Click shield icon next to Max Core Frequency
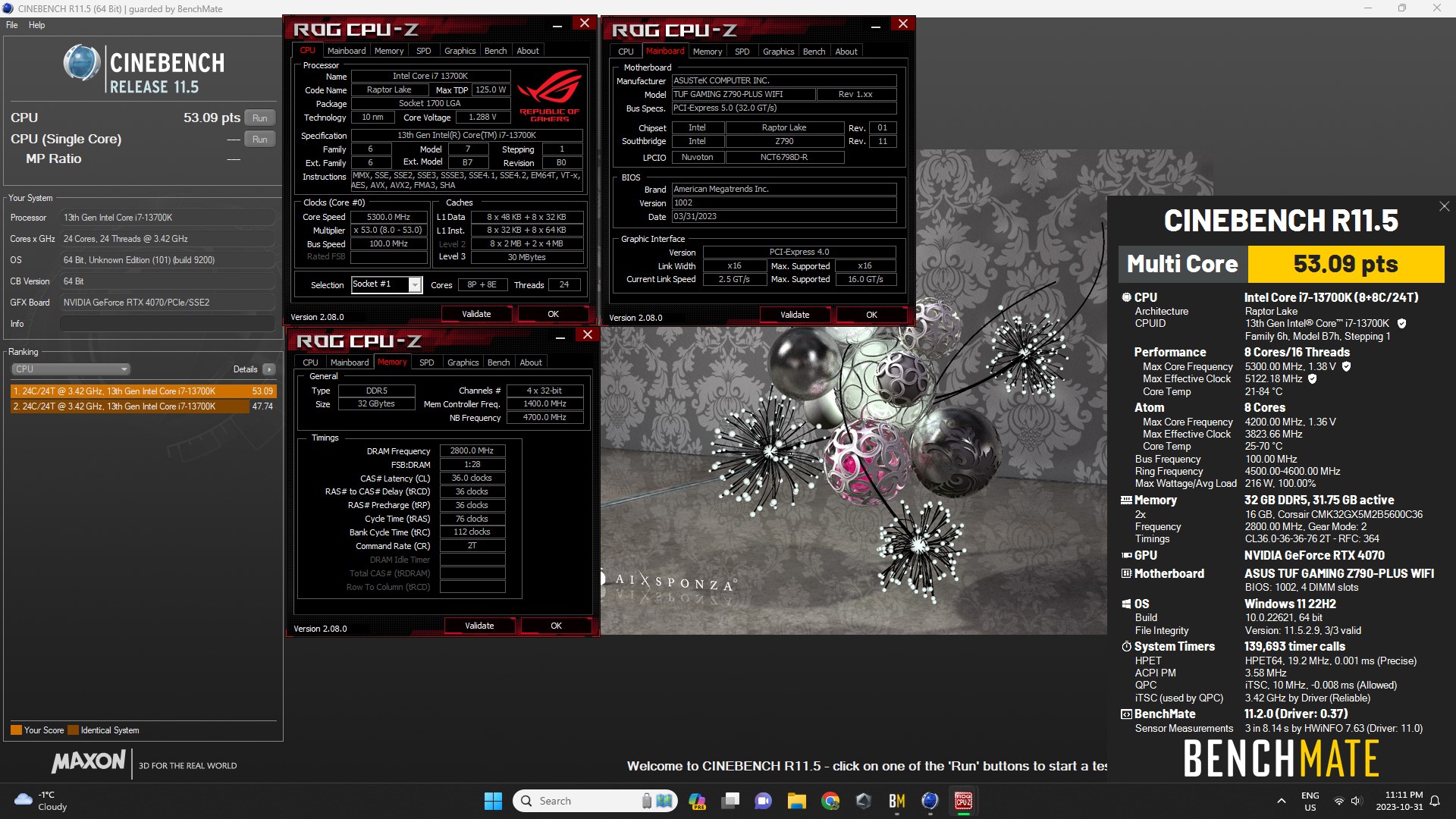The width and height of the screenshot is (1456, 819). coord(1346,366)
